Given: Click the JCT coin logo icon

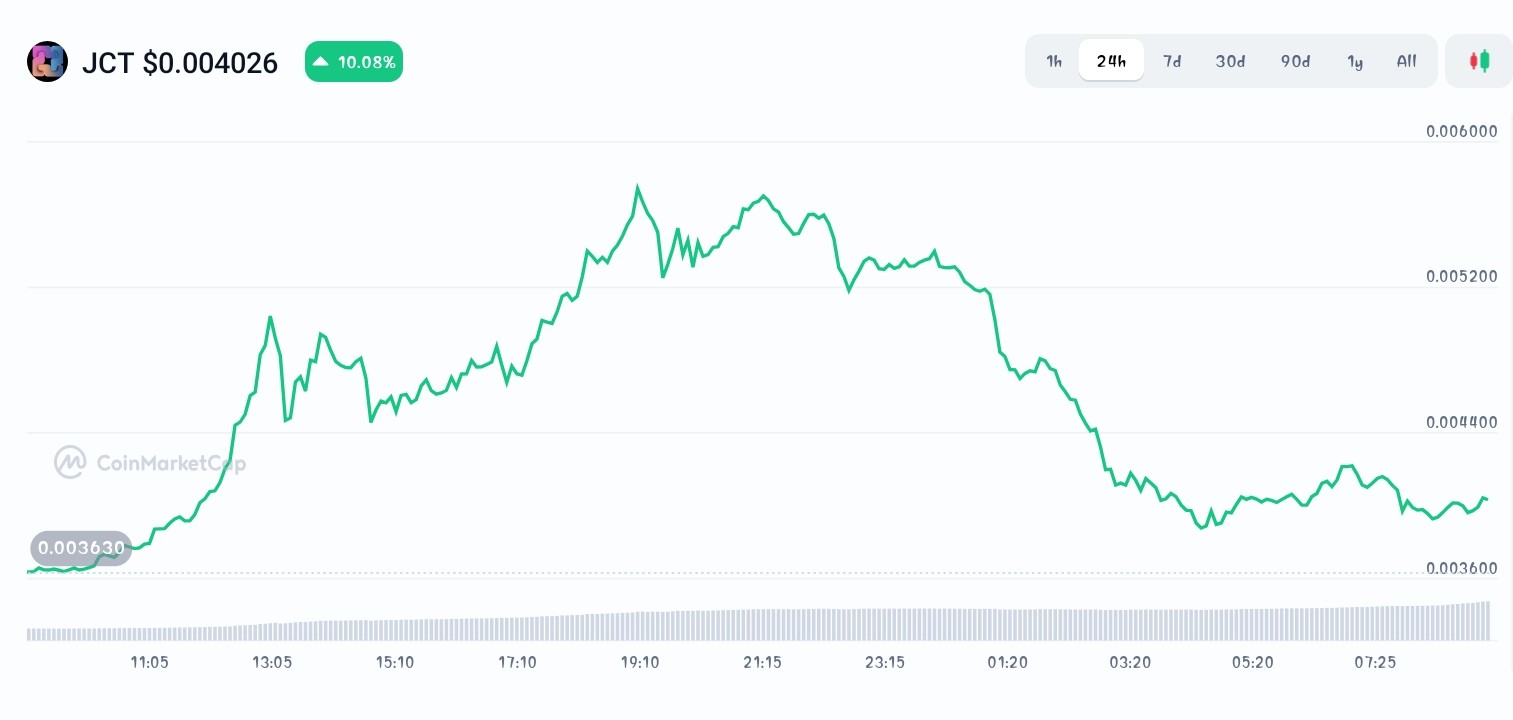Looking at the screenshot, I should [x=47, y=62].
